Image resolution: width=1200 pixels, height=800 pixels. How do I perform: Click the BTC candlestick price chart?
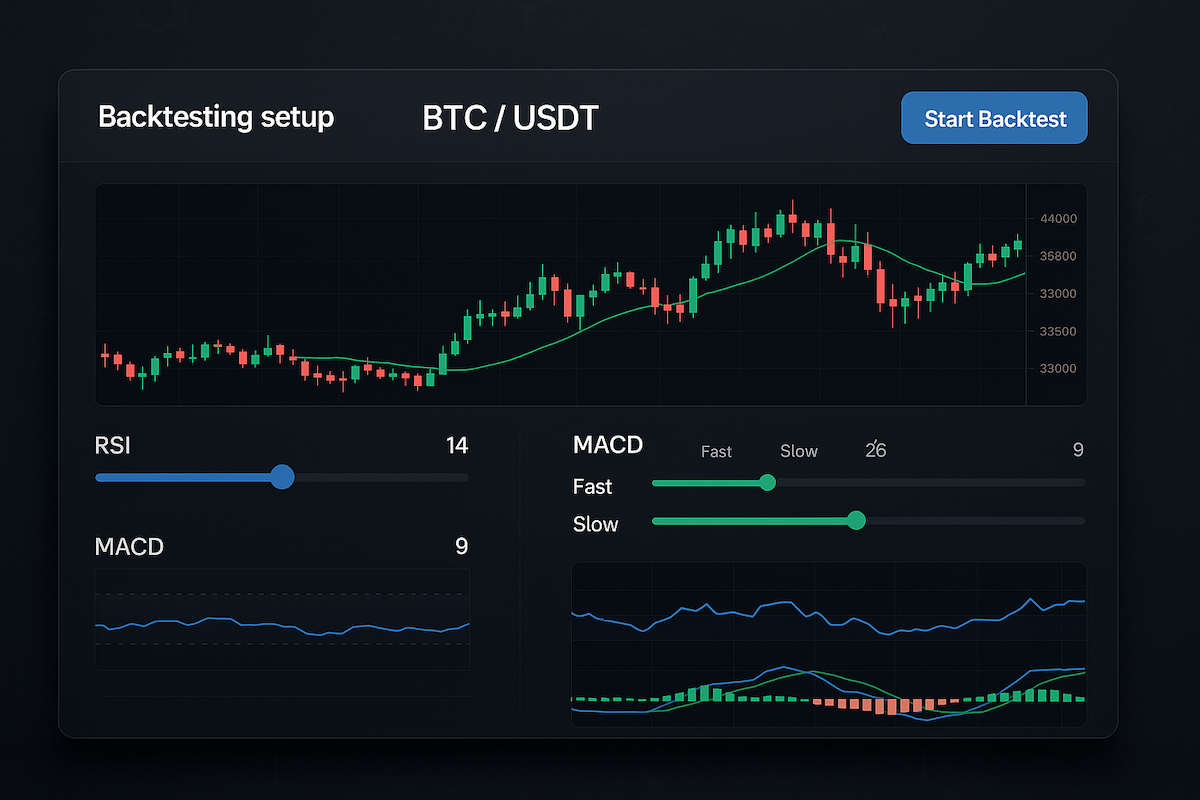pyautogui.click(x=591, y=294)
